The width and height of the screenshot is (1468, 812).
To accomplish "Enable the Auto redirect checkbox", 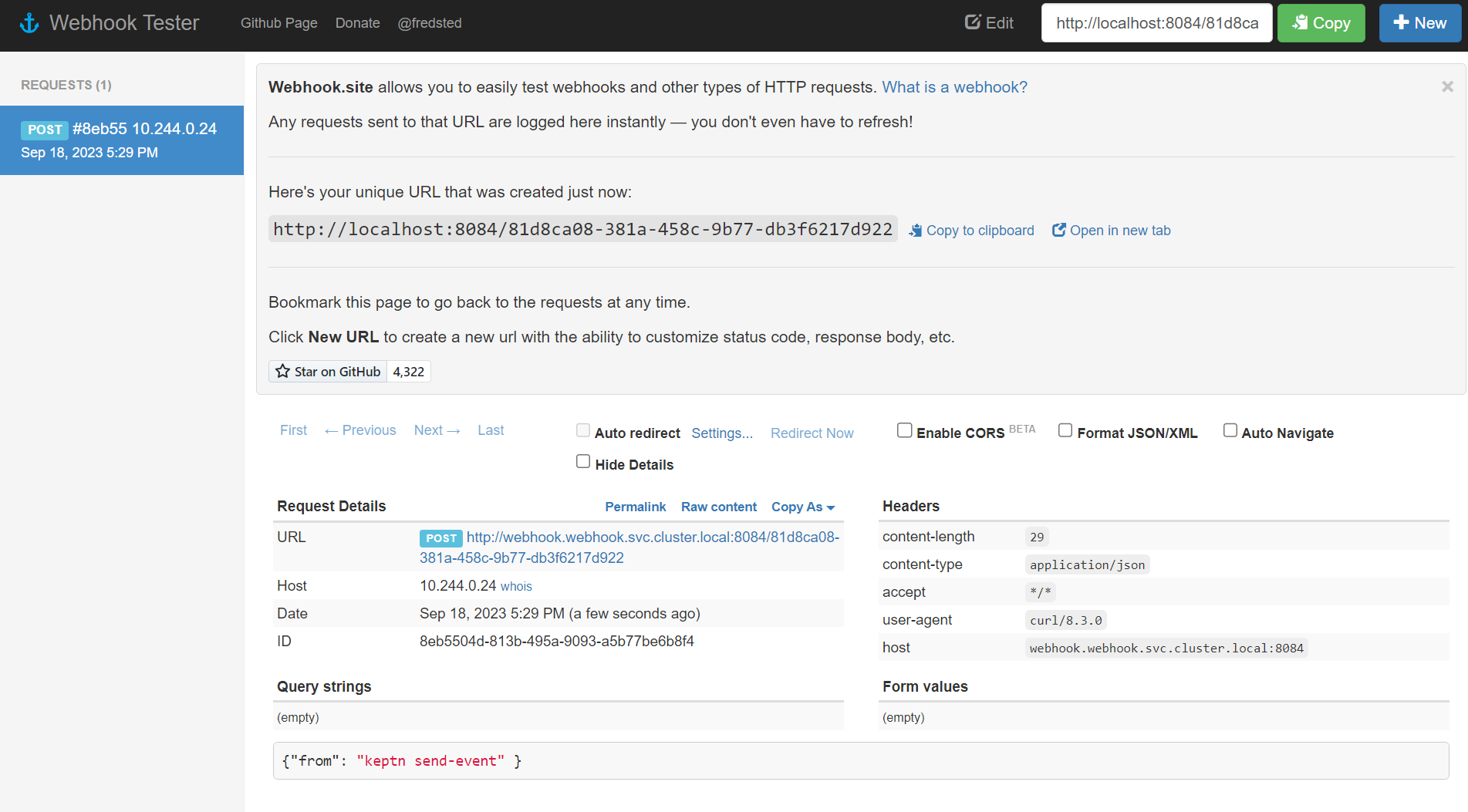I will [x=583, y=430].
